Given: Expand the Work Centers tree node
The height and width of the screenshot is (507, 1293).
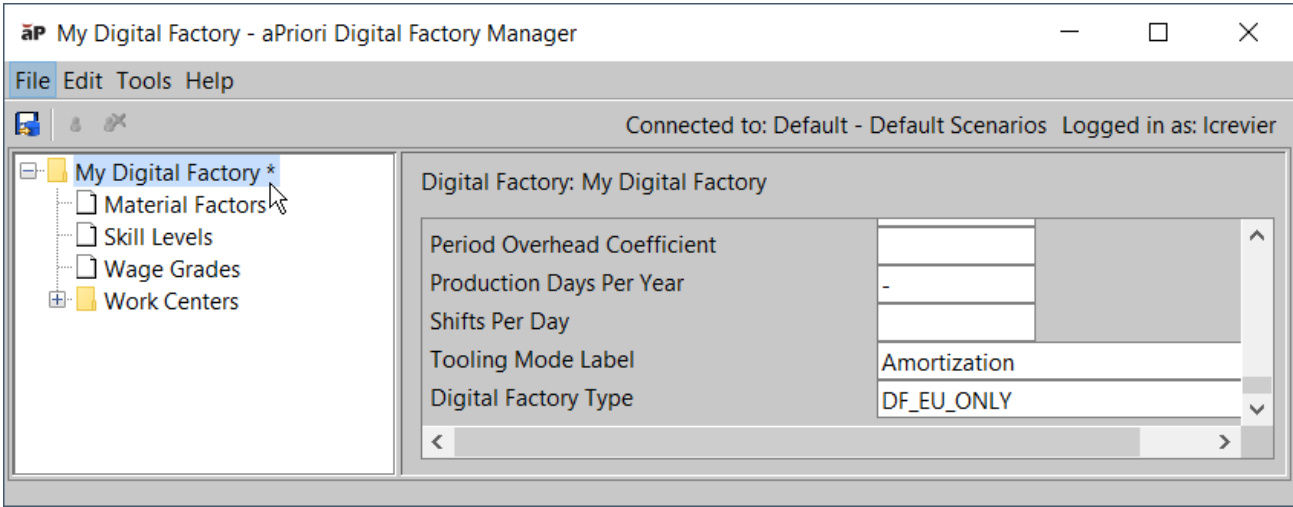Looking at the screenshot, I should (x=57, y=300).
